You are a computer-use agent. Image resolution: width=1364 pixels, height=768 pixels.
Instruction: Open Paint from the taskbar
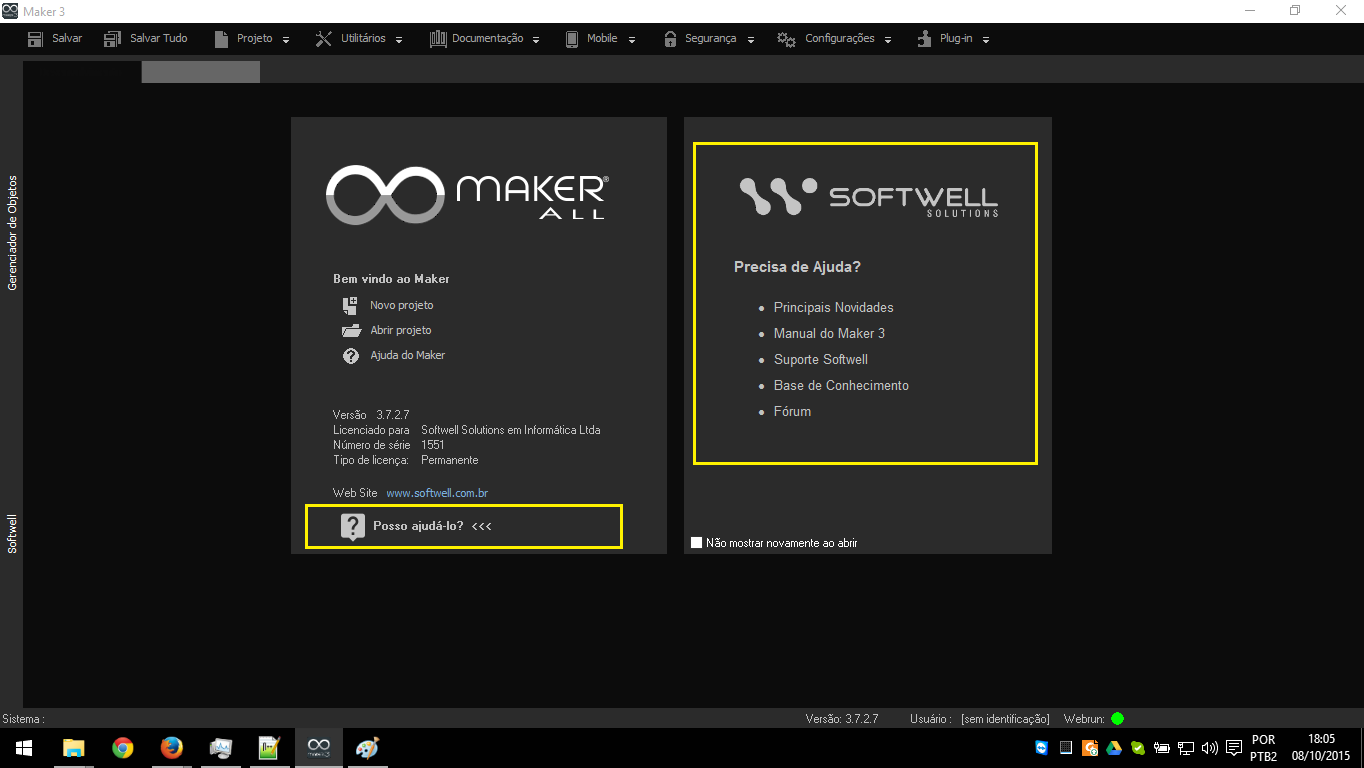(x=368, y=748)
